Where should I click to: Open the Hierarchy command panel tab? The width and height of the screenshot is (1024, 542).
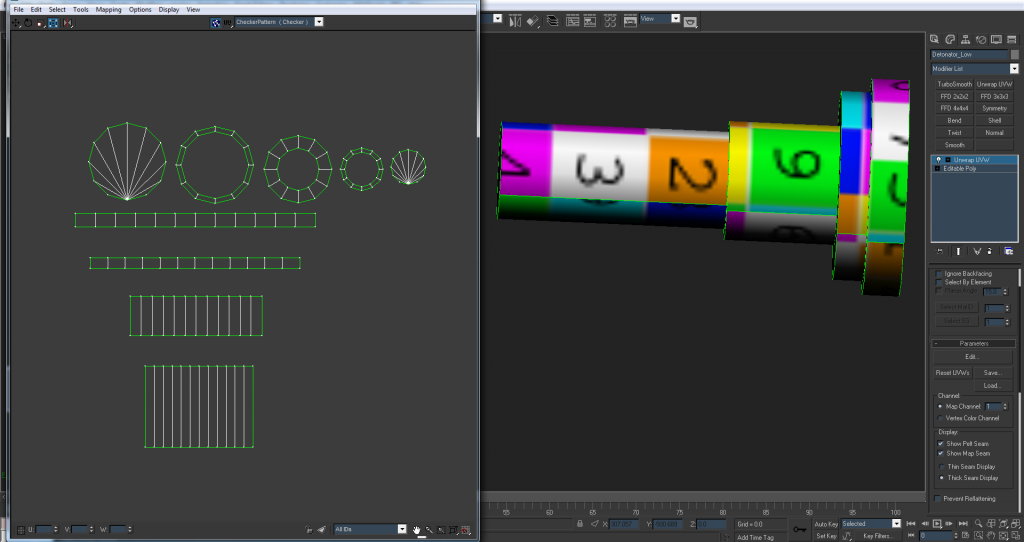[x=964, y=38]
